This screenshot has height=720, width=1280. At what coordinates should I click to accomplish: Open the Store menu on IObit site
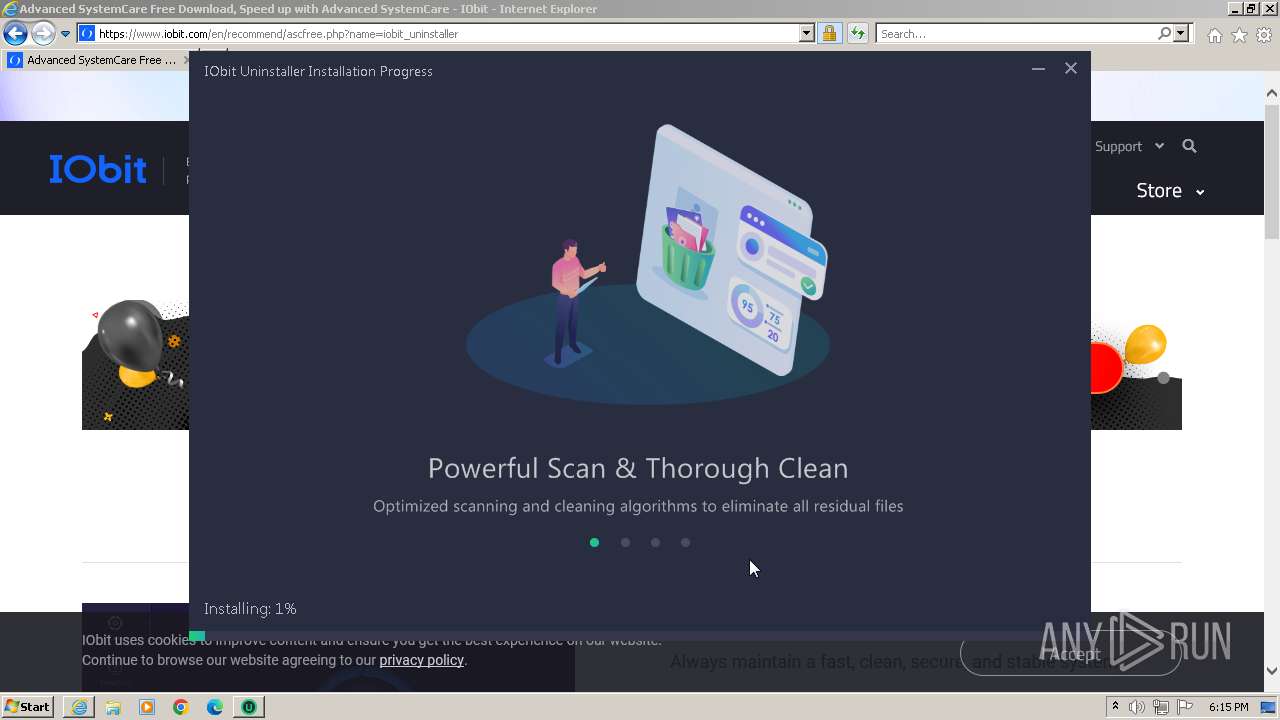tap(1159, 190)
